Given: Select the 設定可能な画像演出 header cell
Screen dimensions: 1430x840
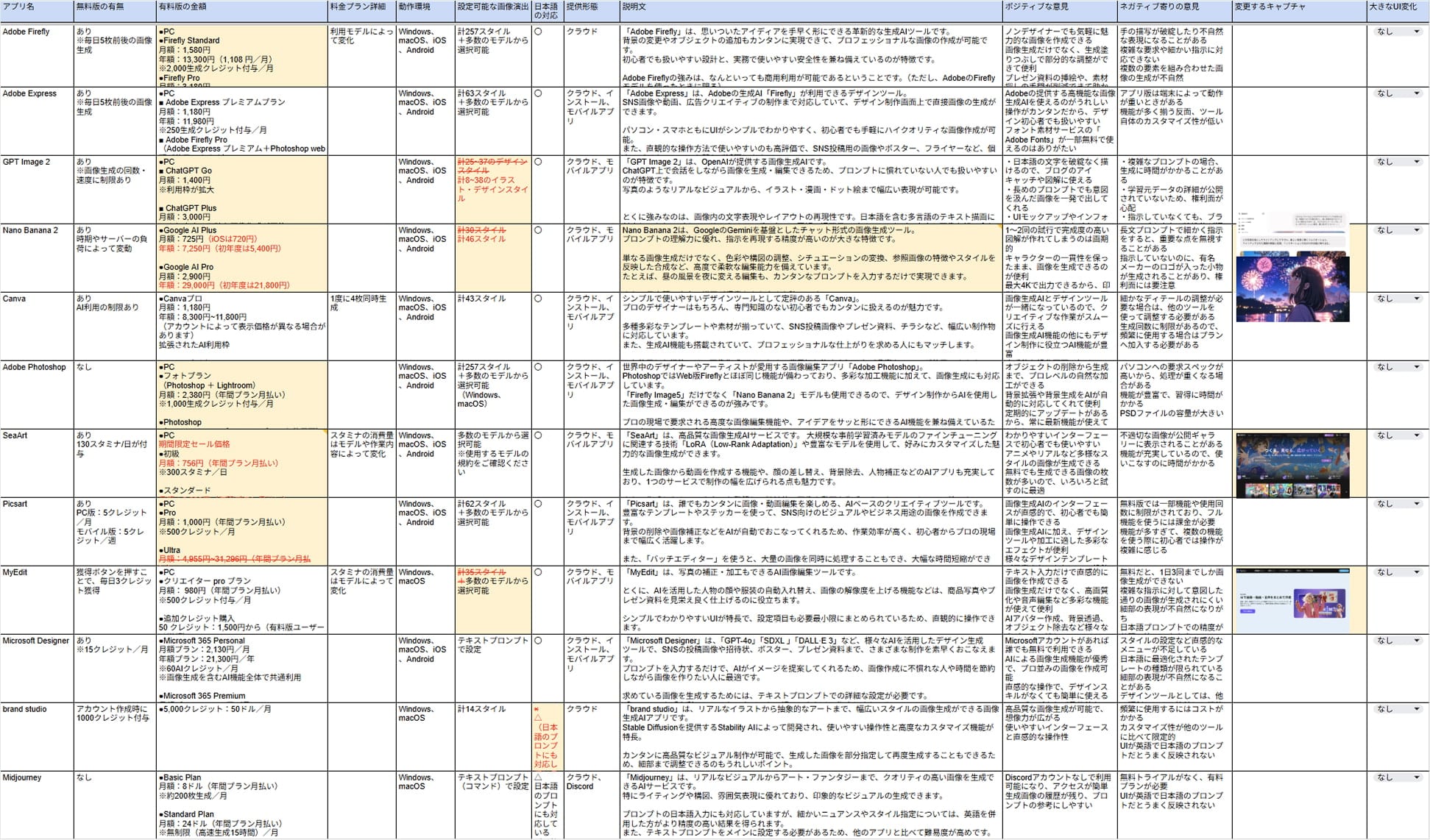Looking at the screenshot, I should point(493,10).
